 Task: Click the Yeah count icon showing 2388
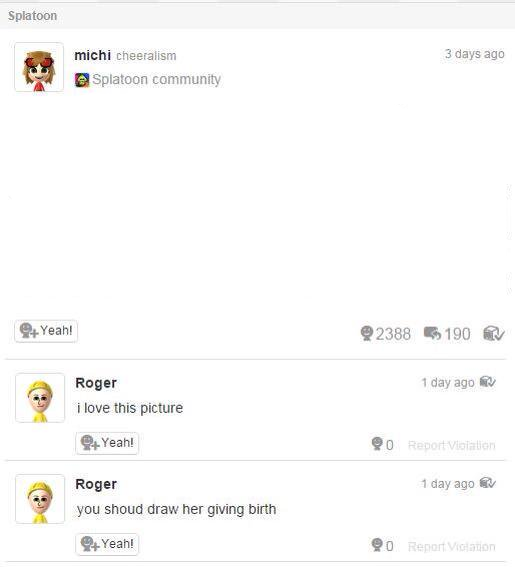tap(366, 333)
